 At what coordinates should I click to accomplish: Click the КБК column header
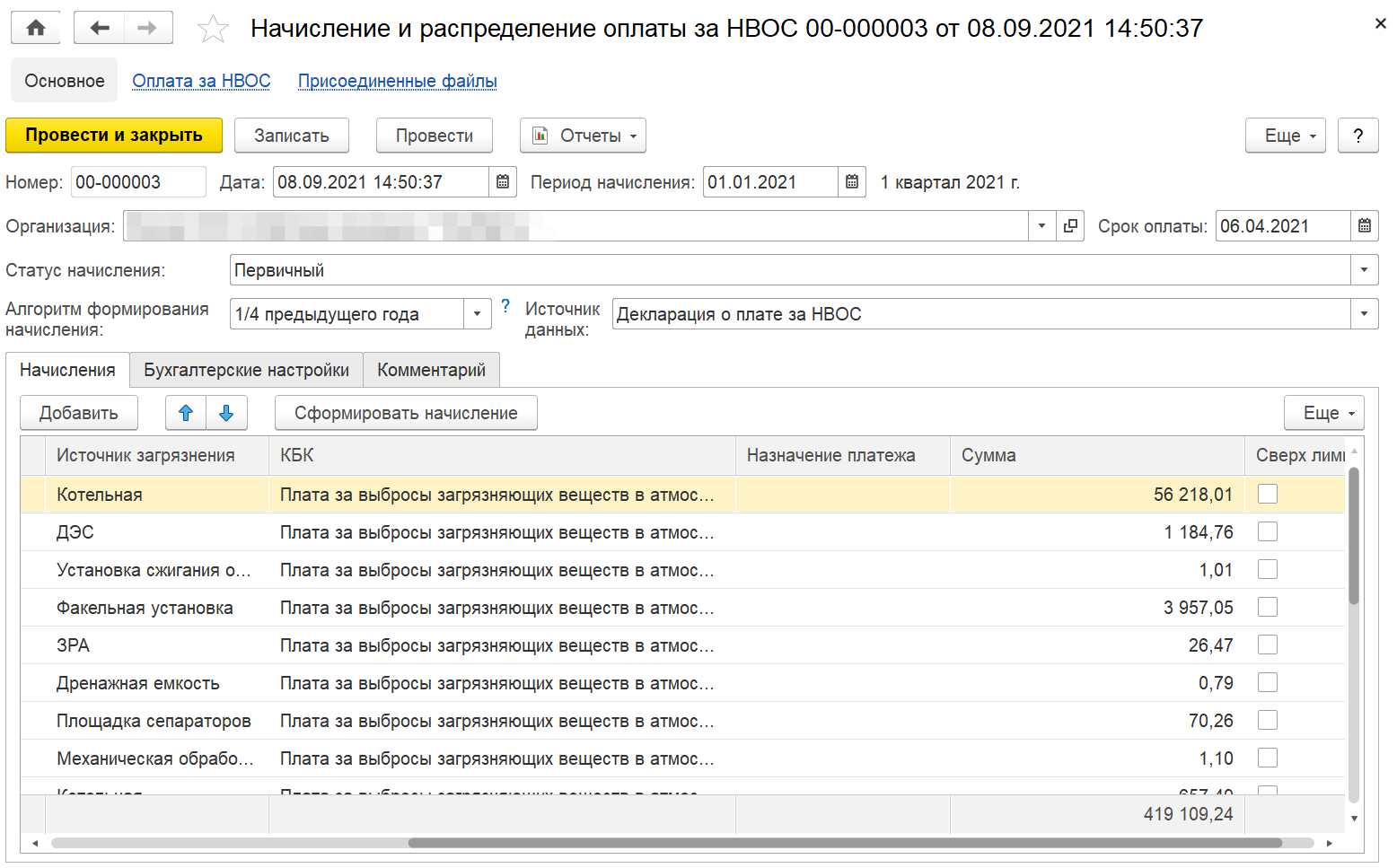[502, 455]
